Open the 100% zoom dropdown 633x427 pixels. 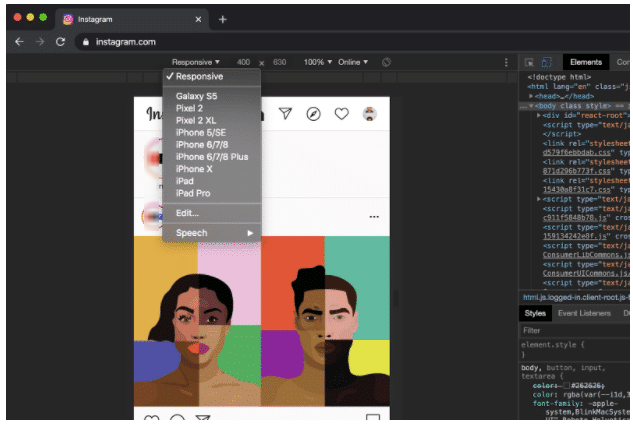[x=318, y=62]
